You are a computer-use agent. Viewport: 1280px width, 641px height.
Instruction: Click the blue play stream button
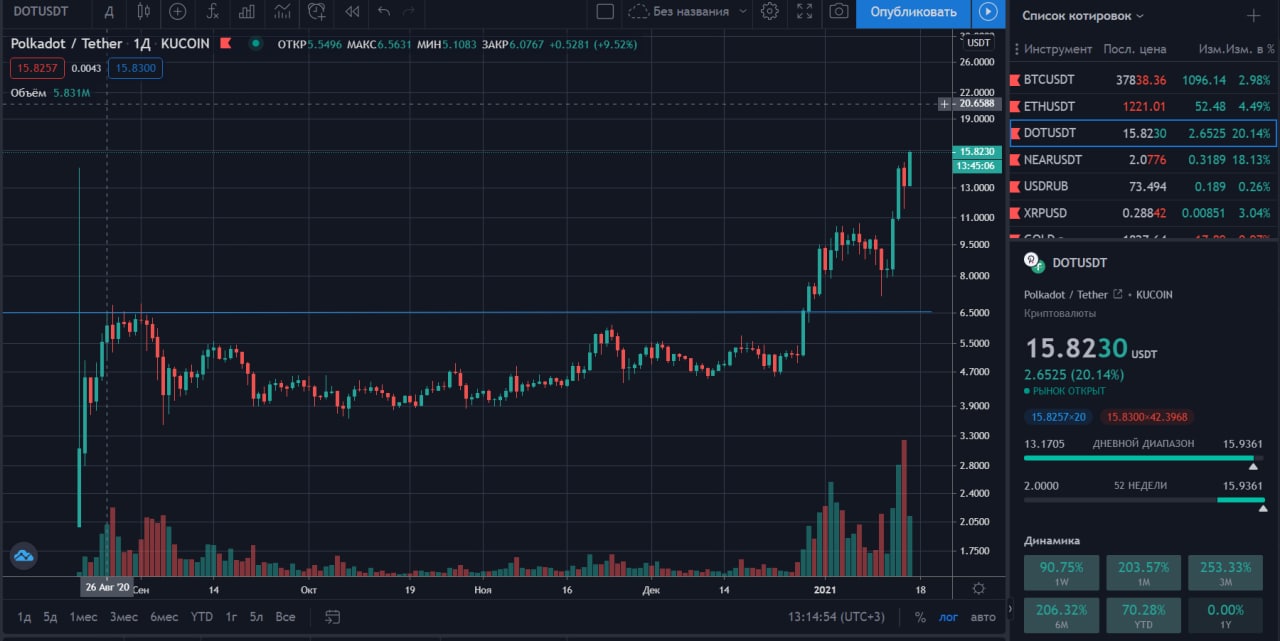(988, 12)
